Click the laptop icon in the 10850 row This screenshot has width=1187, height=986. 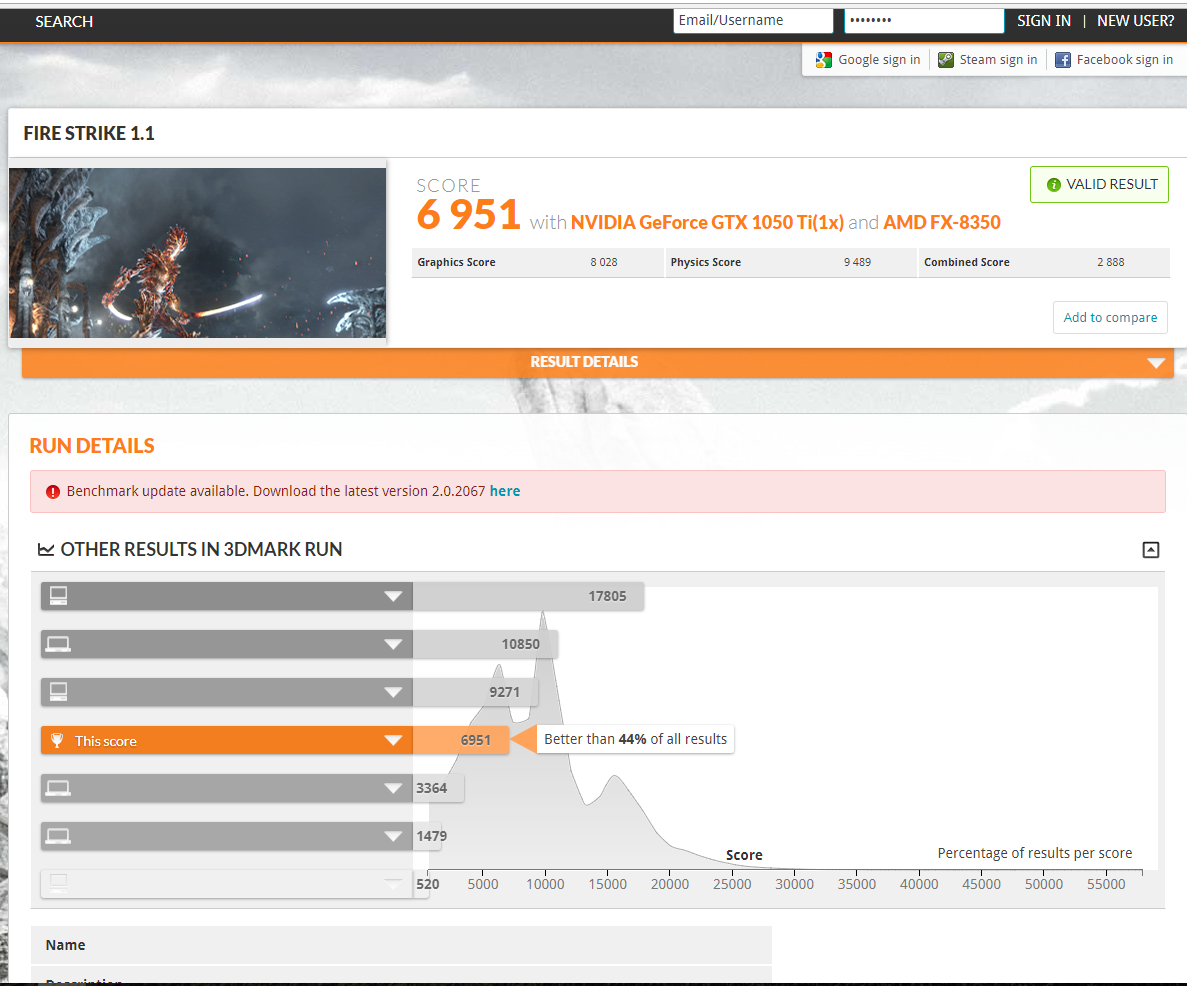tap(58, 644)
